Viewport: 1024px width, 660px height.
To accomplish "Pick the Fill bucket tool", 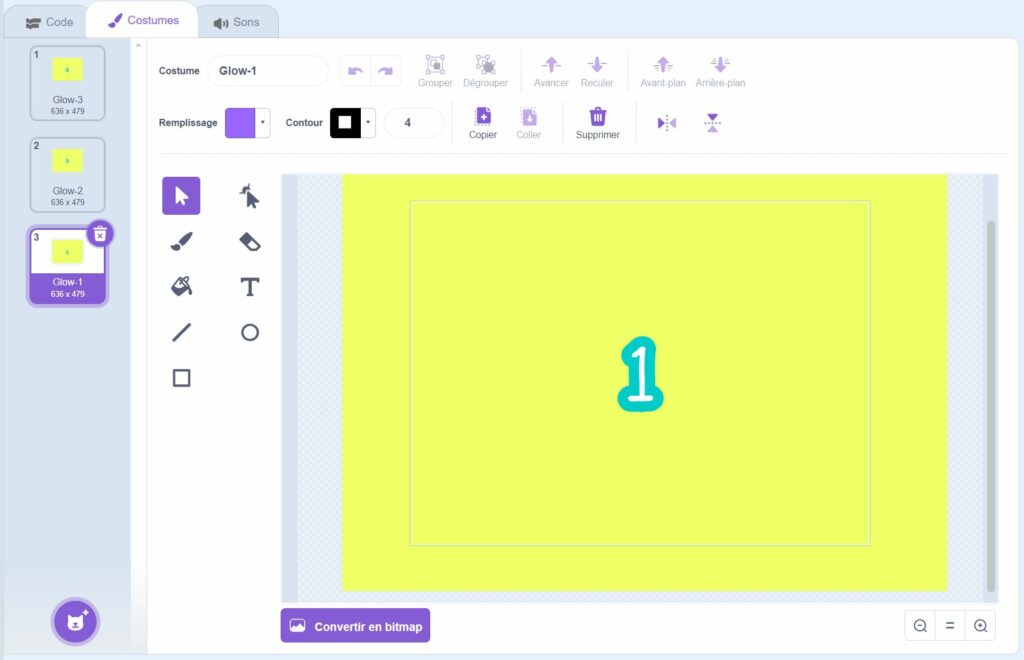I will tap(181, 287).
